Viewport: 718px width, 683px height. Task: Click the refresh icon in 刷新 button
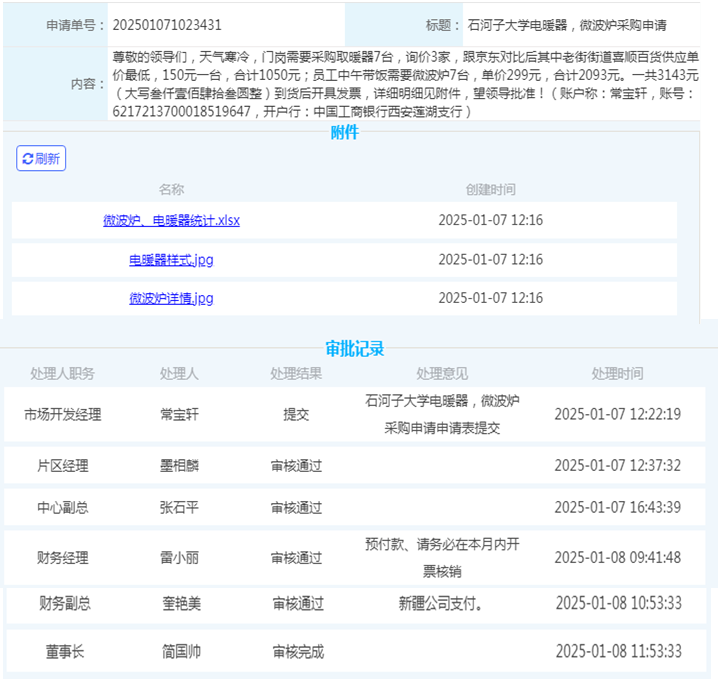click(27, 158)
